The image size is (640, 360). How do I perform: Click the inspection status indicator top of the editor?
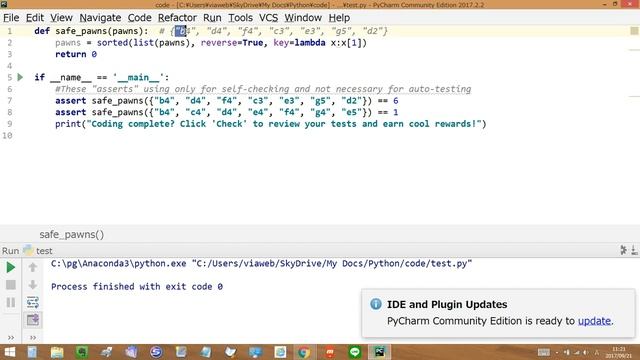(634, 31)
